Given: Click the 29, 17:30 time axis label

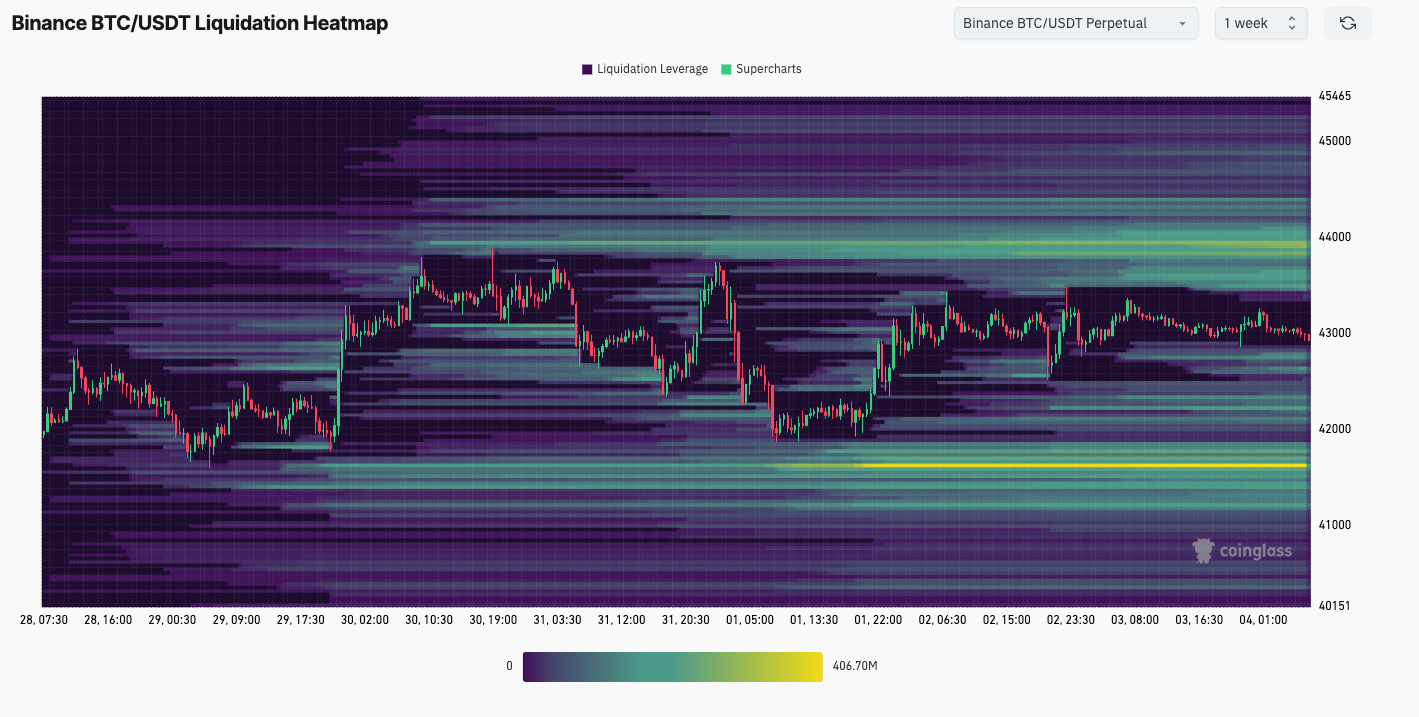Looking at the screenshot, I should [x=300, y=620].
